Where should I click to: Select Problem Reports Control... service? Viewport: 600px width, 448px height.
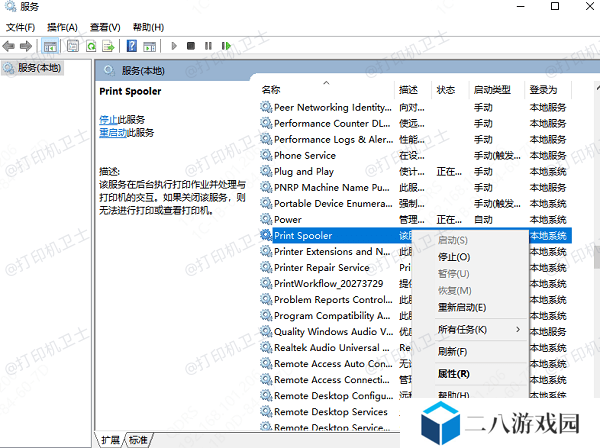click(x=333, y=300)
